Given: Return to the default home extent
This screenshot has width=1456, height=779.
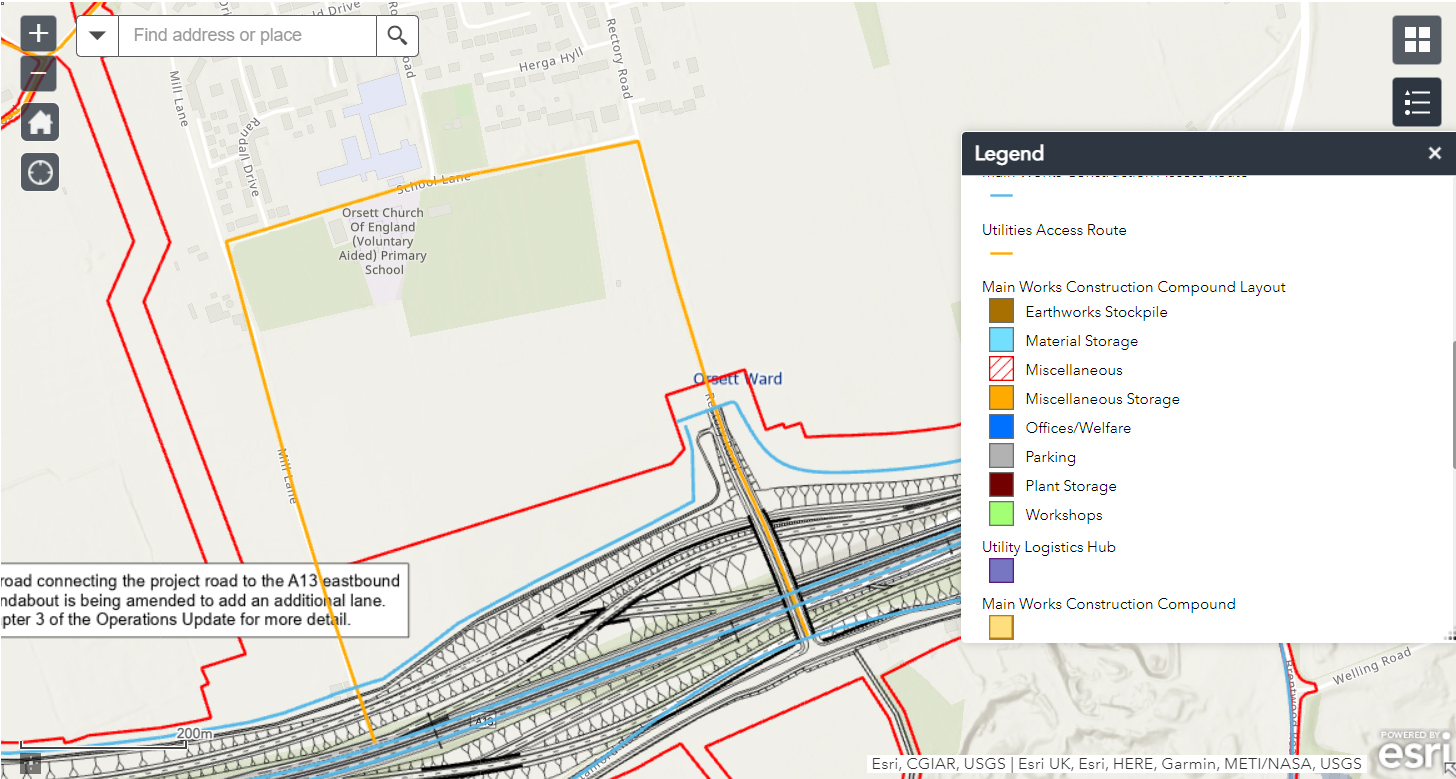Looking at the screenshot, I should pyautogui.click(x=40, y=122).
